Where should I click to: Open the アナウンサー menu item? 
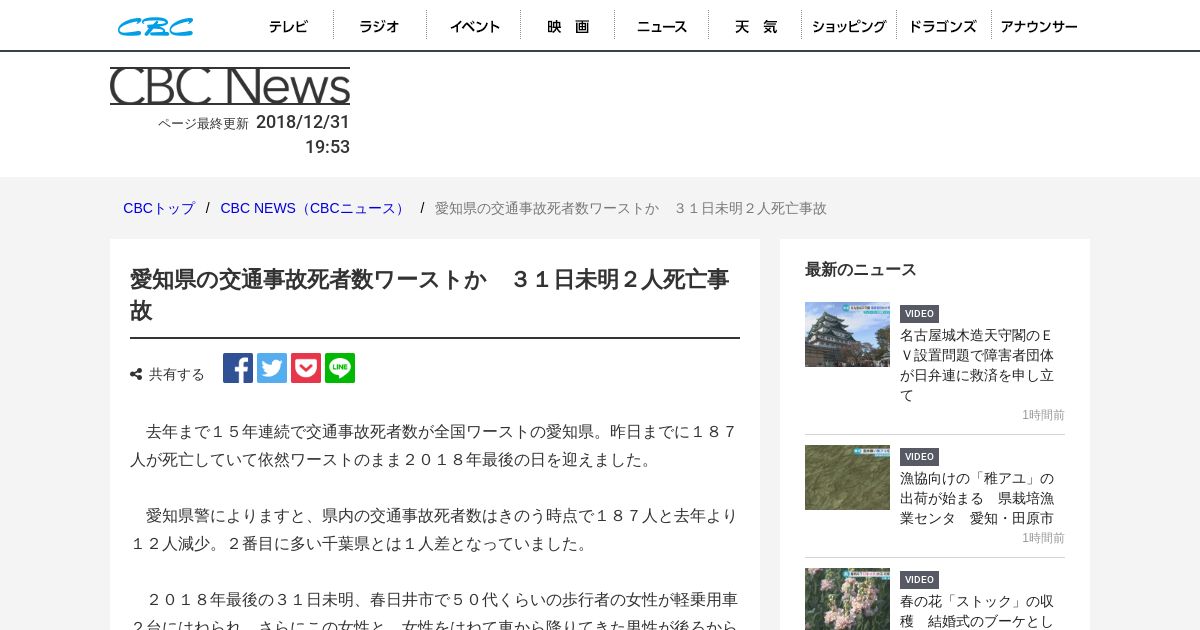1039,26
